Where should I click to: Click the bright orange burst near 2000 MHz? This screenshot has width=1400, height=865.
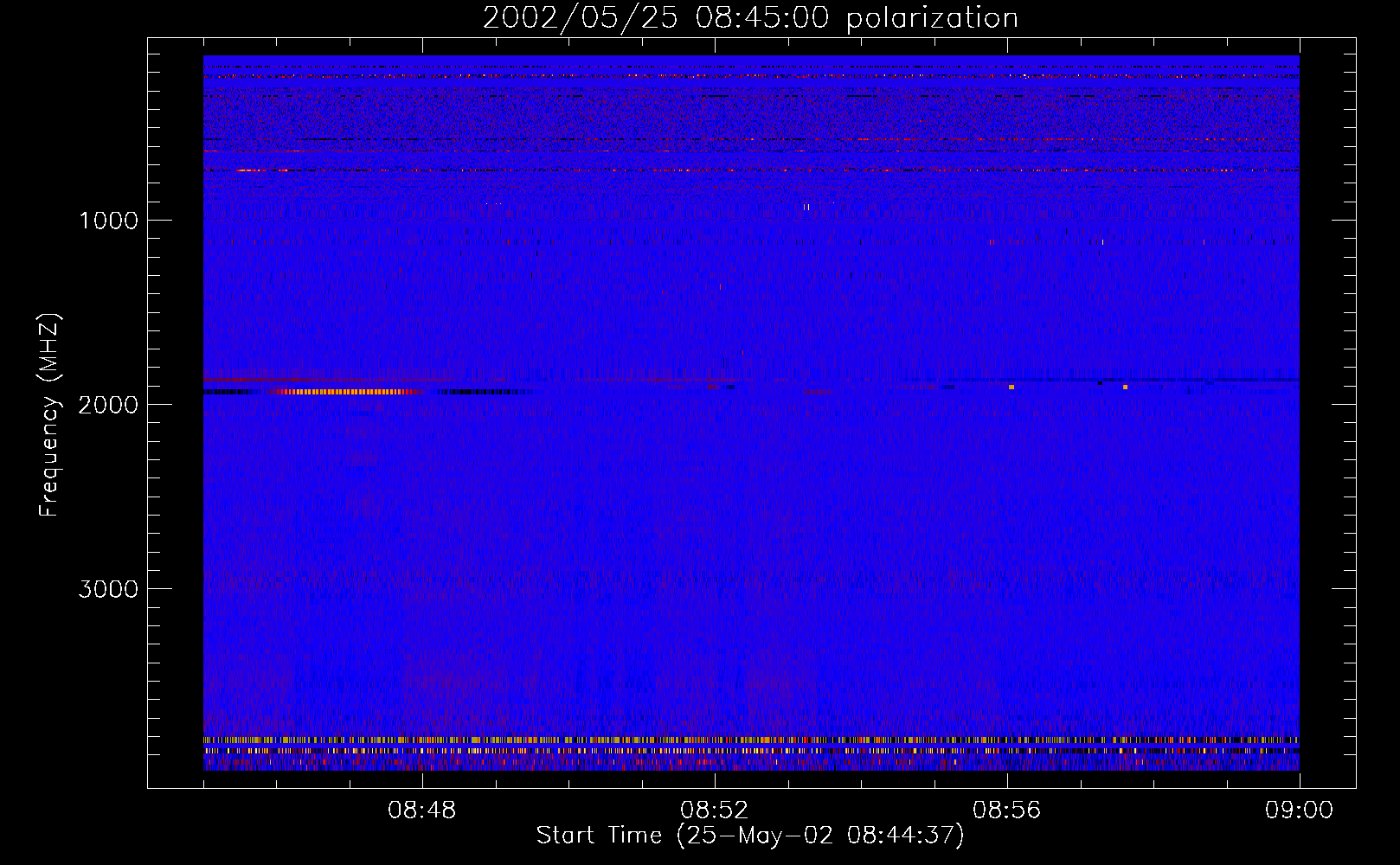[x=346, y=392]
